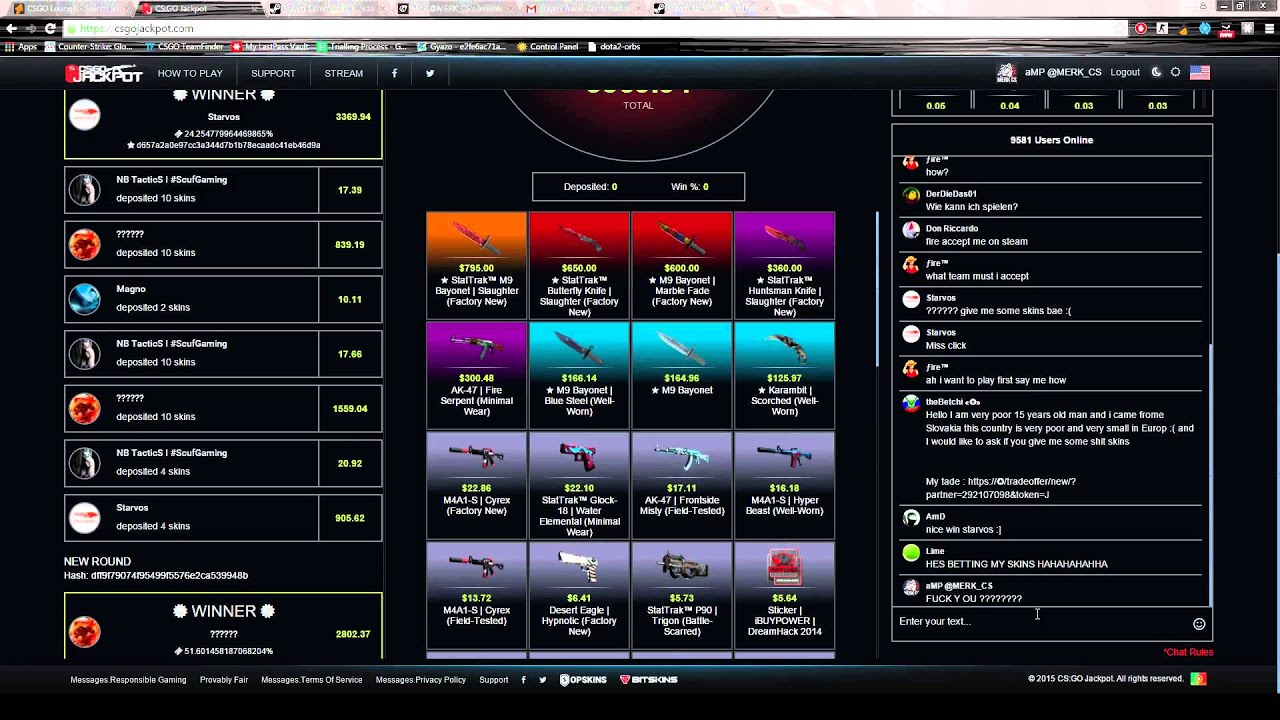
Task: Click browser back arrow
Action: (11, 28)
